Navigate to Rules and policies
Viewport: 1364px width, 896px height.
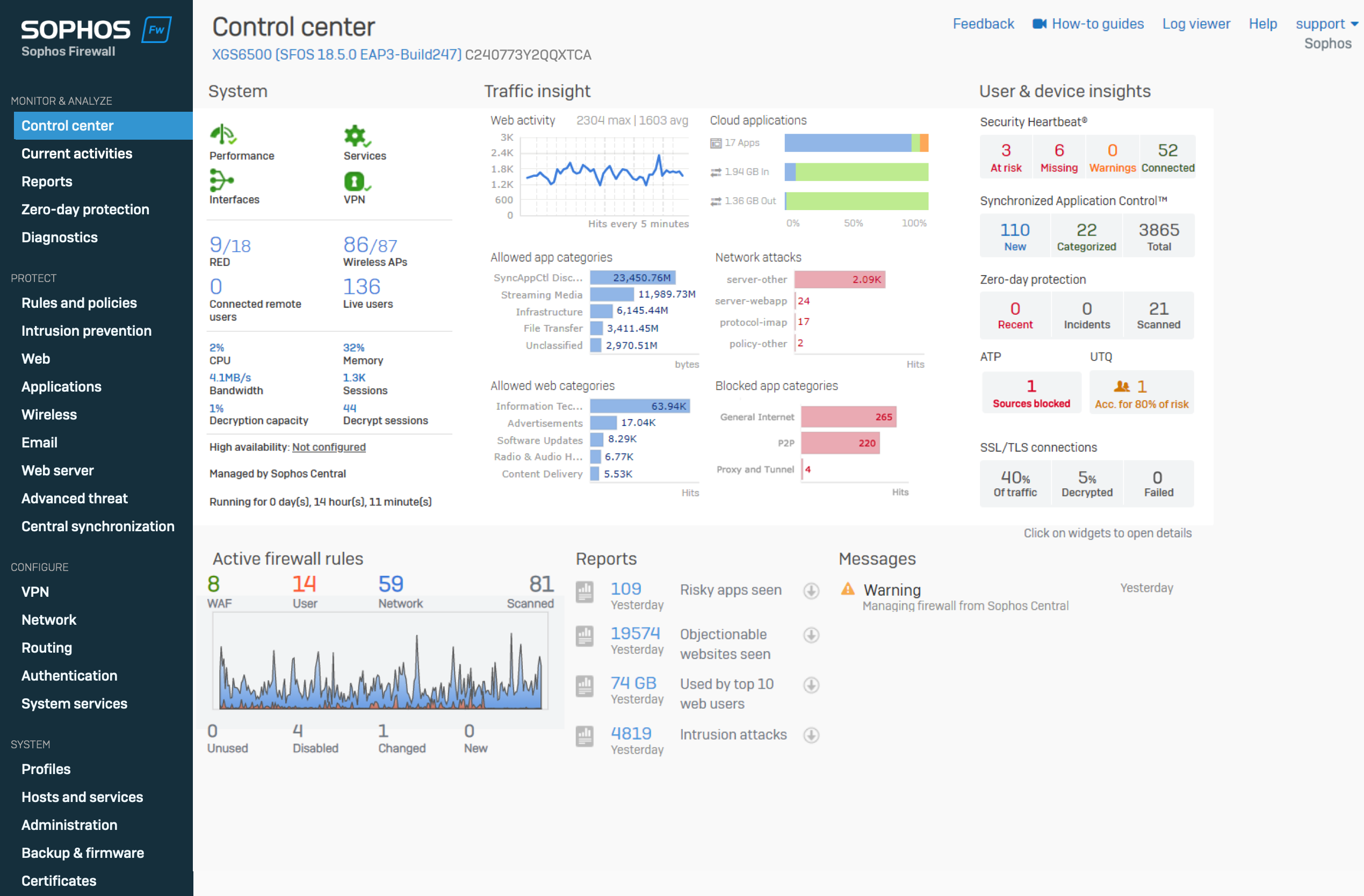point(79,303)
